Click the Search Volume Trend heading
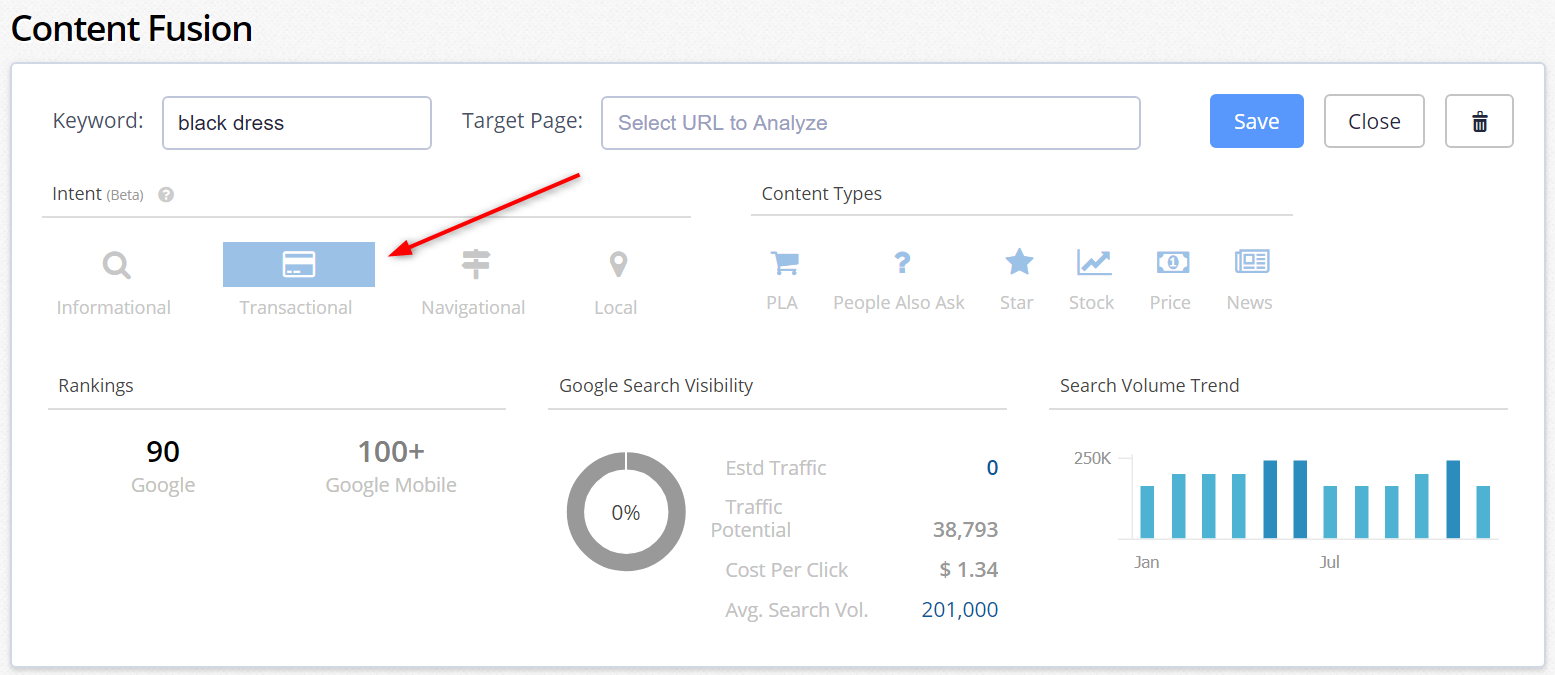Image resolution: width=1555 pixels, height=675 pixels. point(1150,386)
